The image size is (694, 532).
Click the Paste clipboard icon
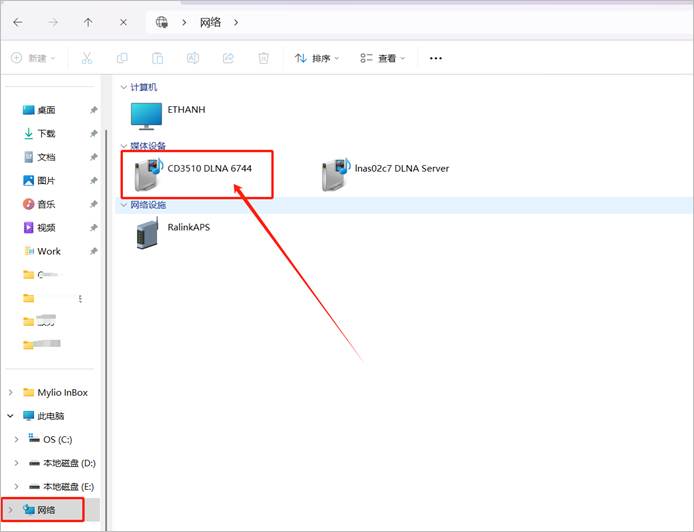(157, 58)
